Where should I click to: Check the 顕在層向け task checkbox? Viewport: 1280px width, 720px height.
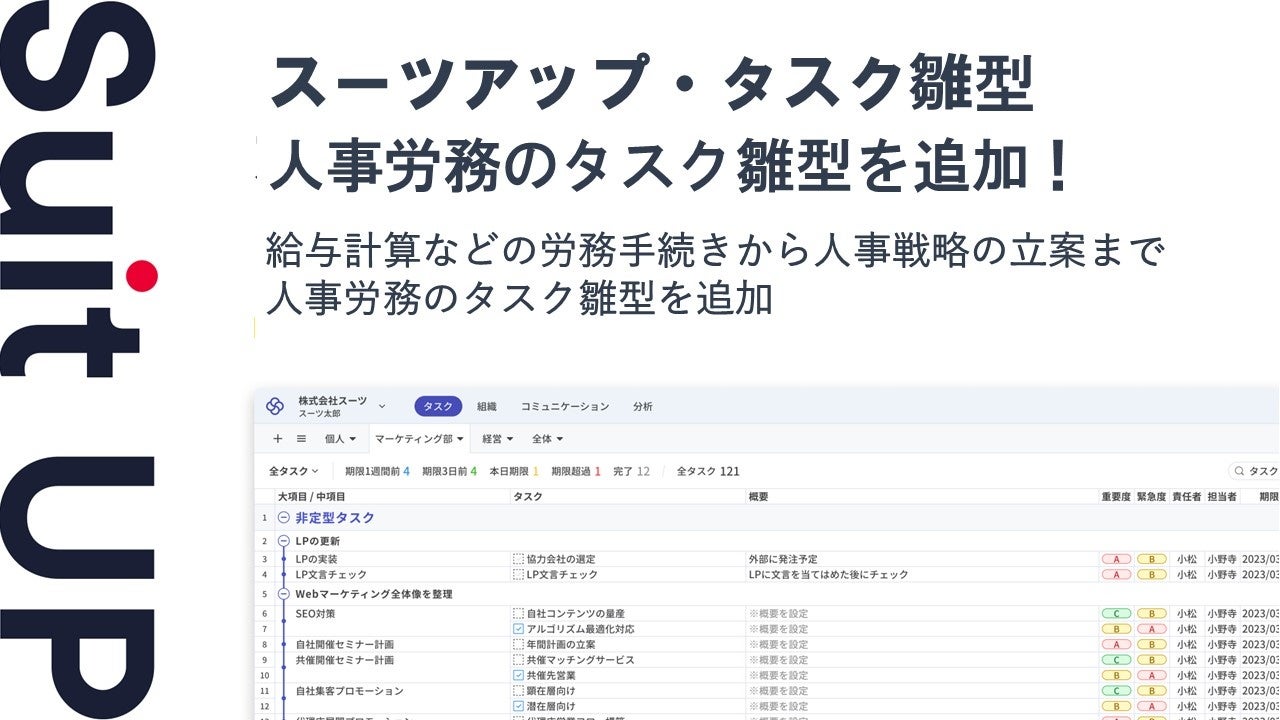(518, 691)
